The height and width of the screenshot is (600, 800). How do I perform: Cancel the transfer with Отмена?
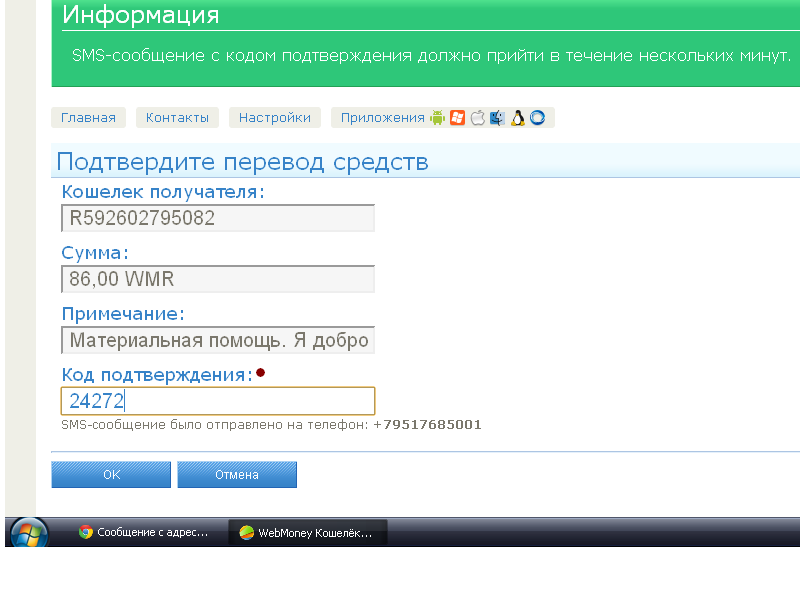237,474
